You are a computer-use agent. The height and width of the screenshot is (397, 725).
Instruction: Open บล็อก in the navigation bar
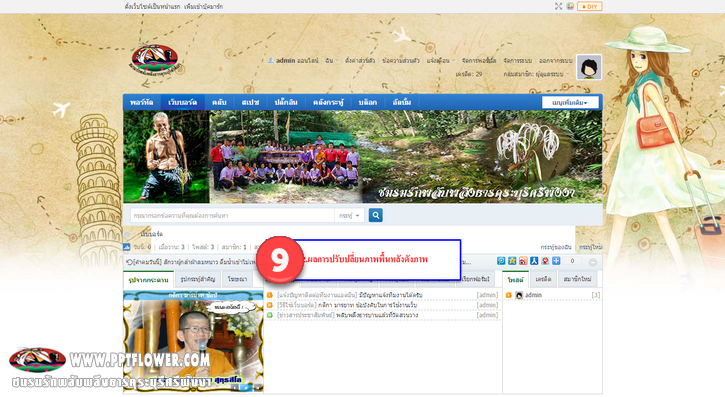point(368,102)
